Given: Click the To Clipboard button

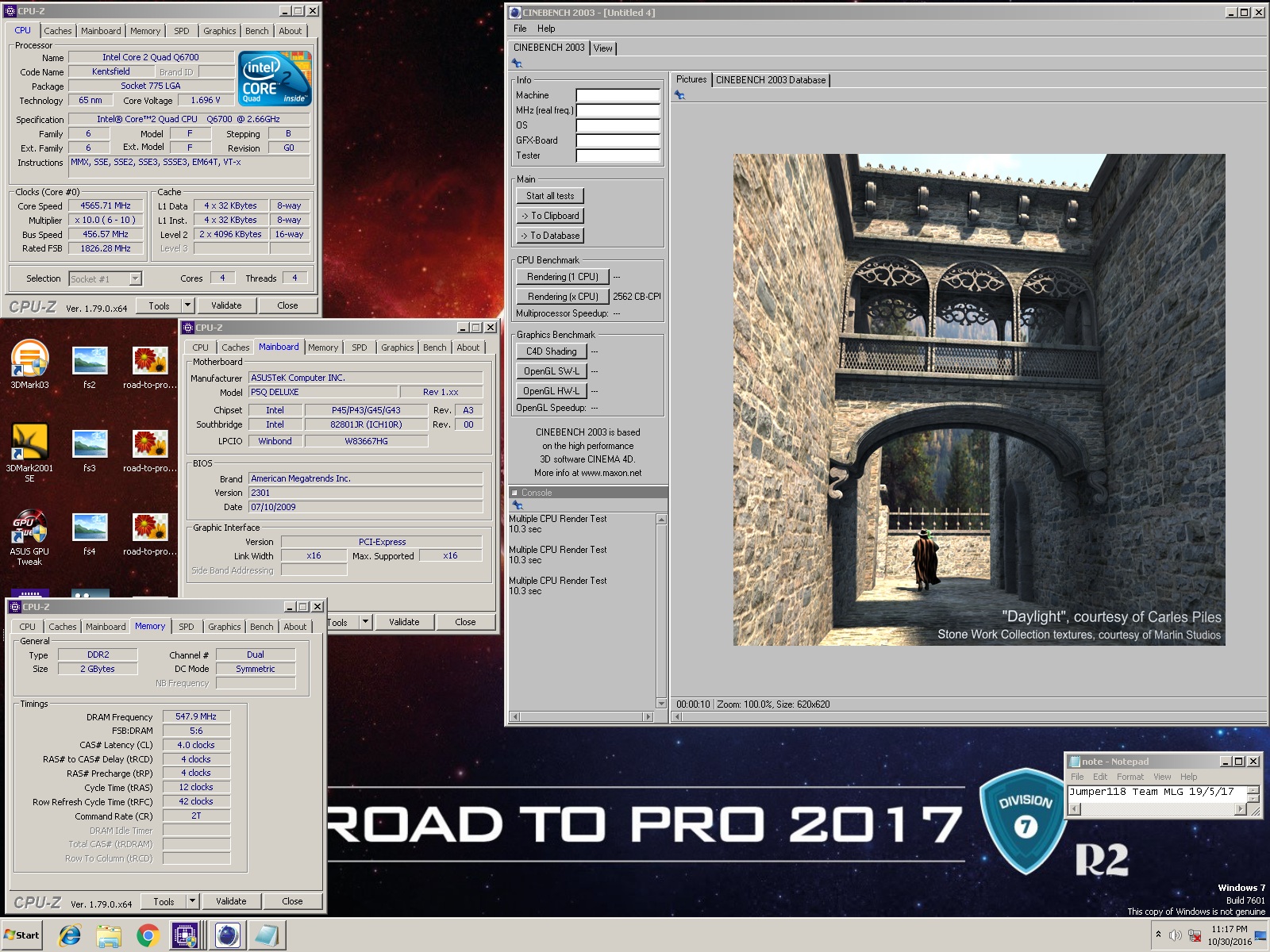Looking at the screenshot, I should tap(550, 216).
